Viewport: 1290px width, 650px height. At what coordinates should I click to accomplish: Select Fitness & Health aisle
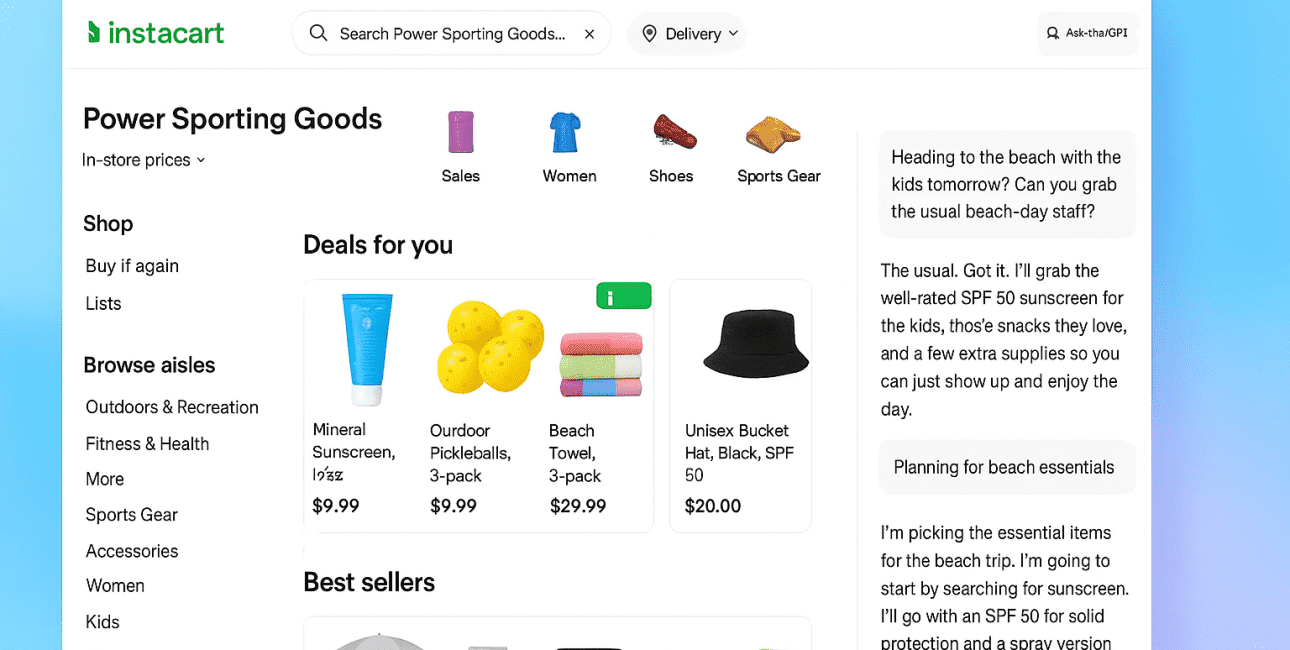tap(147, 444)
